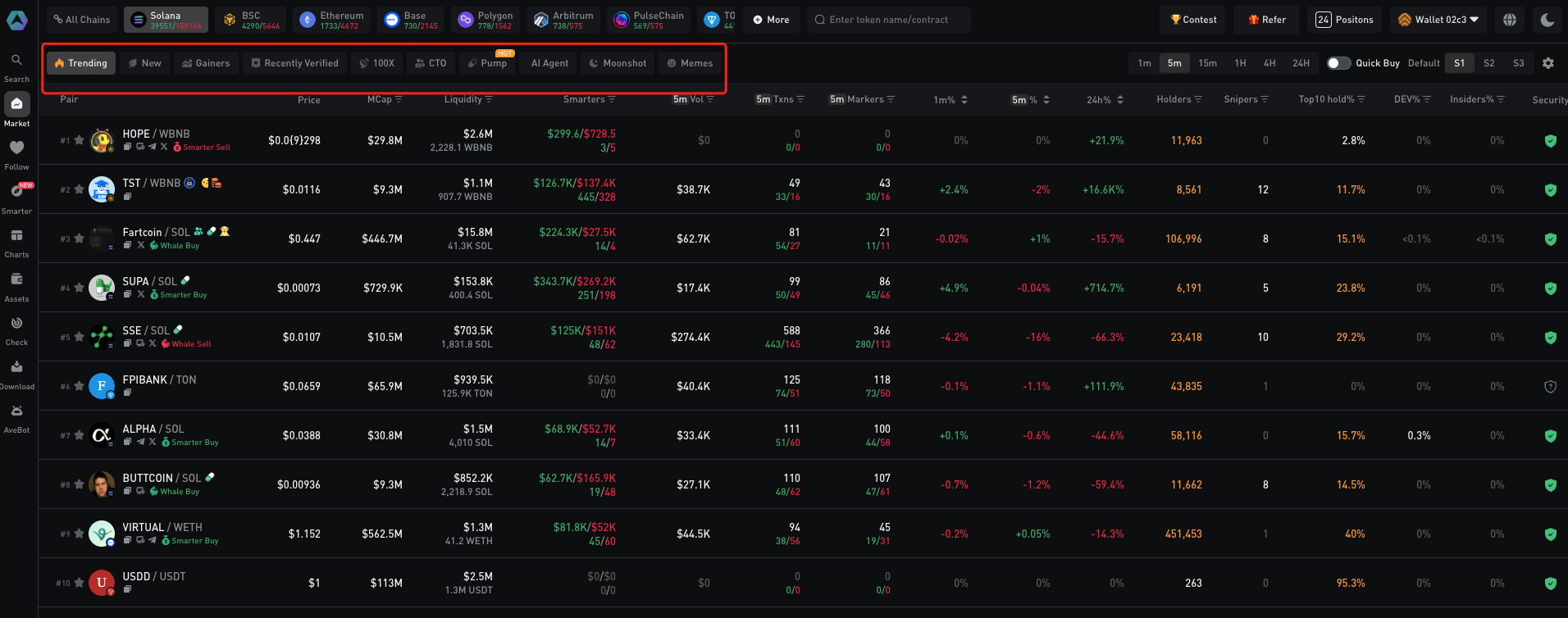Switch to the Gainers tab
The image size is (1568, 618).
206,63
